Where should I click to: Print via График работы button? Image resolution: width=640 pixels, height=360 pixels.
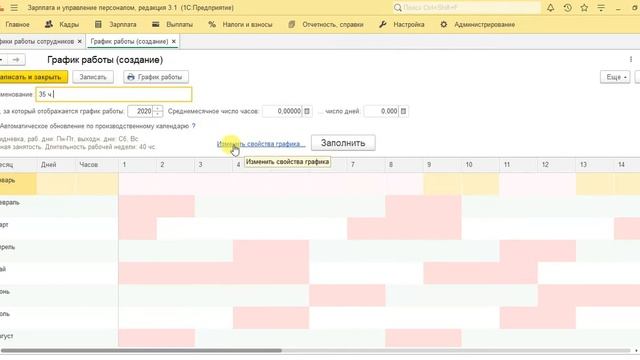click(x=156, y=77)
